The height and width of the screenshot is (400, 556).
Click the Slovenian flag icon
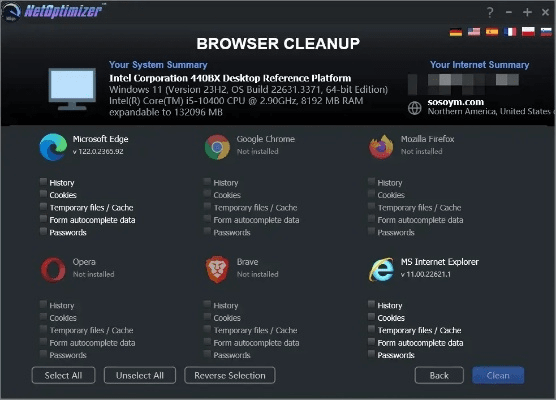[x=546, y=32]
